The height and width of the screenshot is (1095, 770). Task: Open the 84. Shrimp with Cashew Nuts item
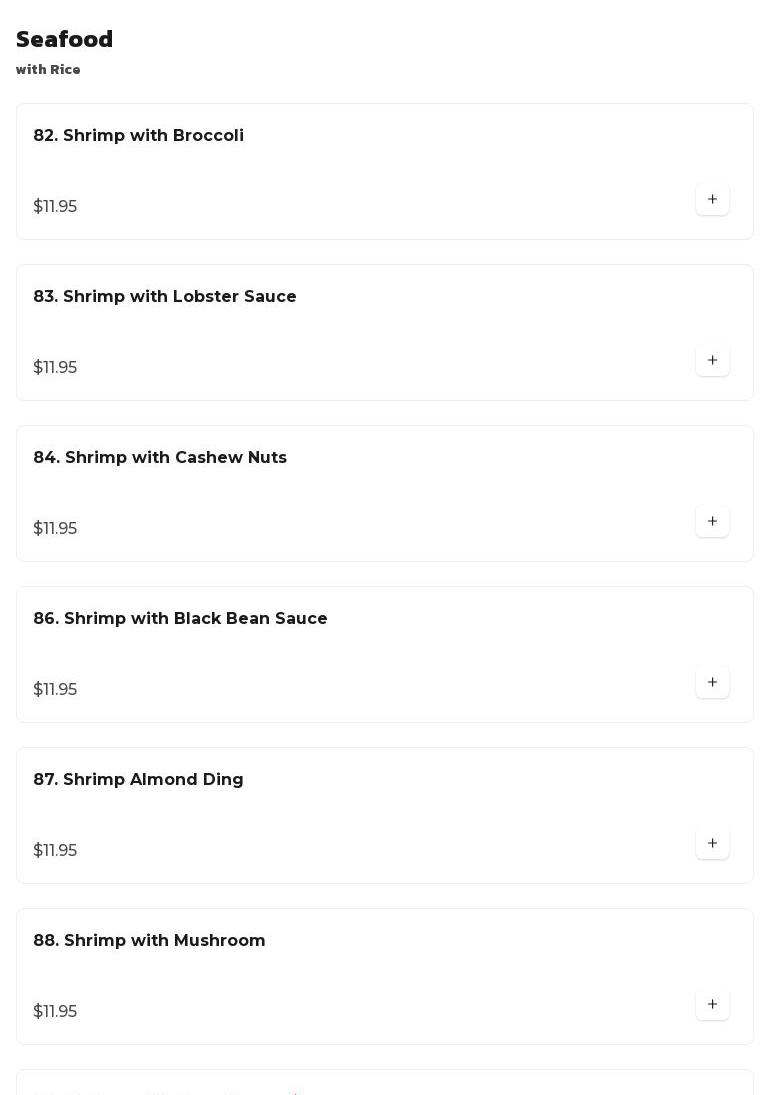click(160, 458)
